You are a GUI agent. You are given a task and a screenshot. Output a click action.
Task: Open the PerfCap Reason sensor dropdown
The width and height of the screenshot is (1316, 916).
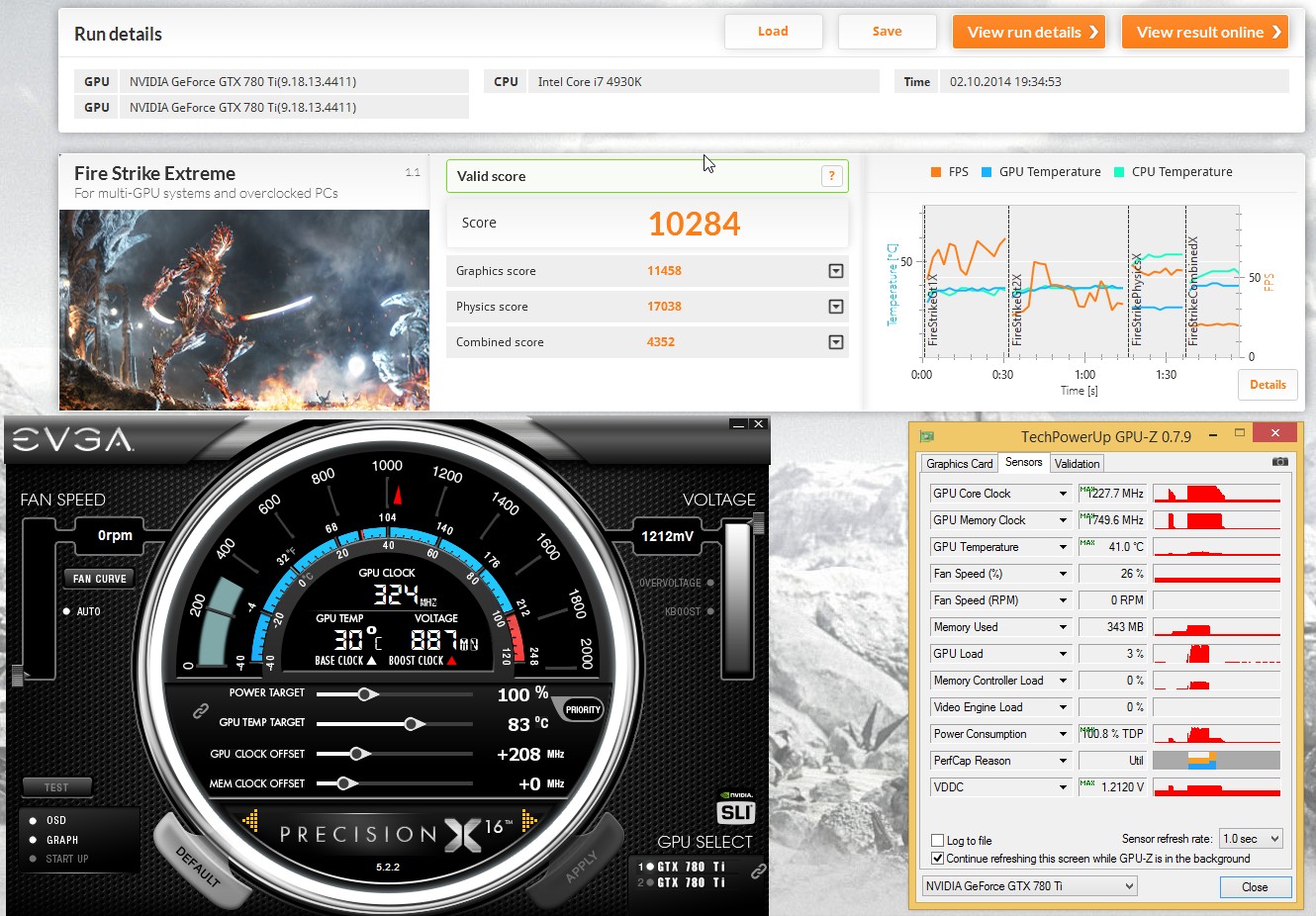pyautogui.click(x=1064, y=761)
